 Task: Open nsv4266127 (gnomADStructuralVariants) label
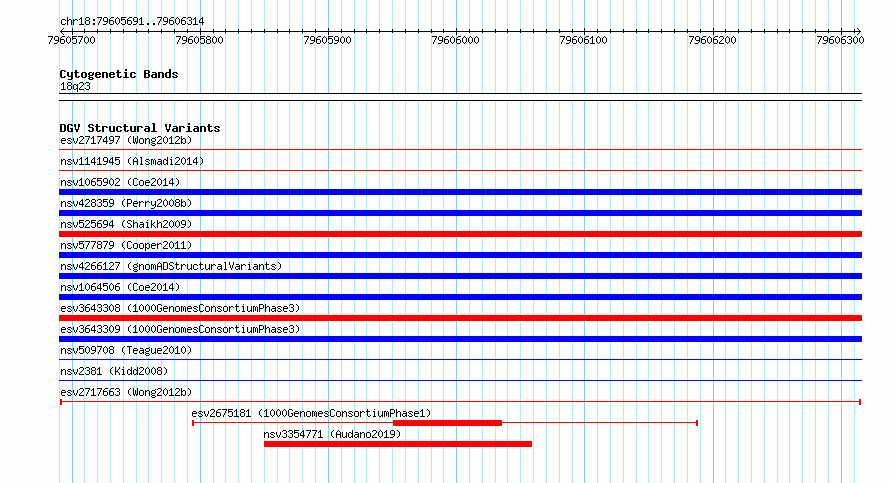click(171, 266)
